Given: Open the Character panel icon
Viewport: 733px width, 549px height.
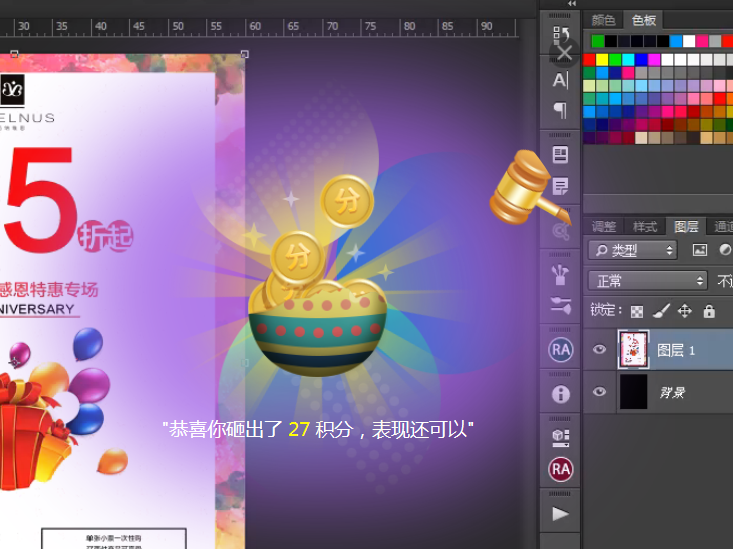Looking at the screenshot, I should 560,80.
